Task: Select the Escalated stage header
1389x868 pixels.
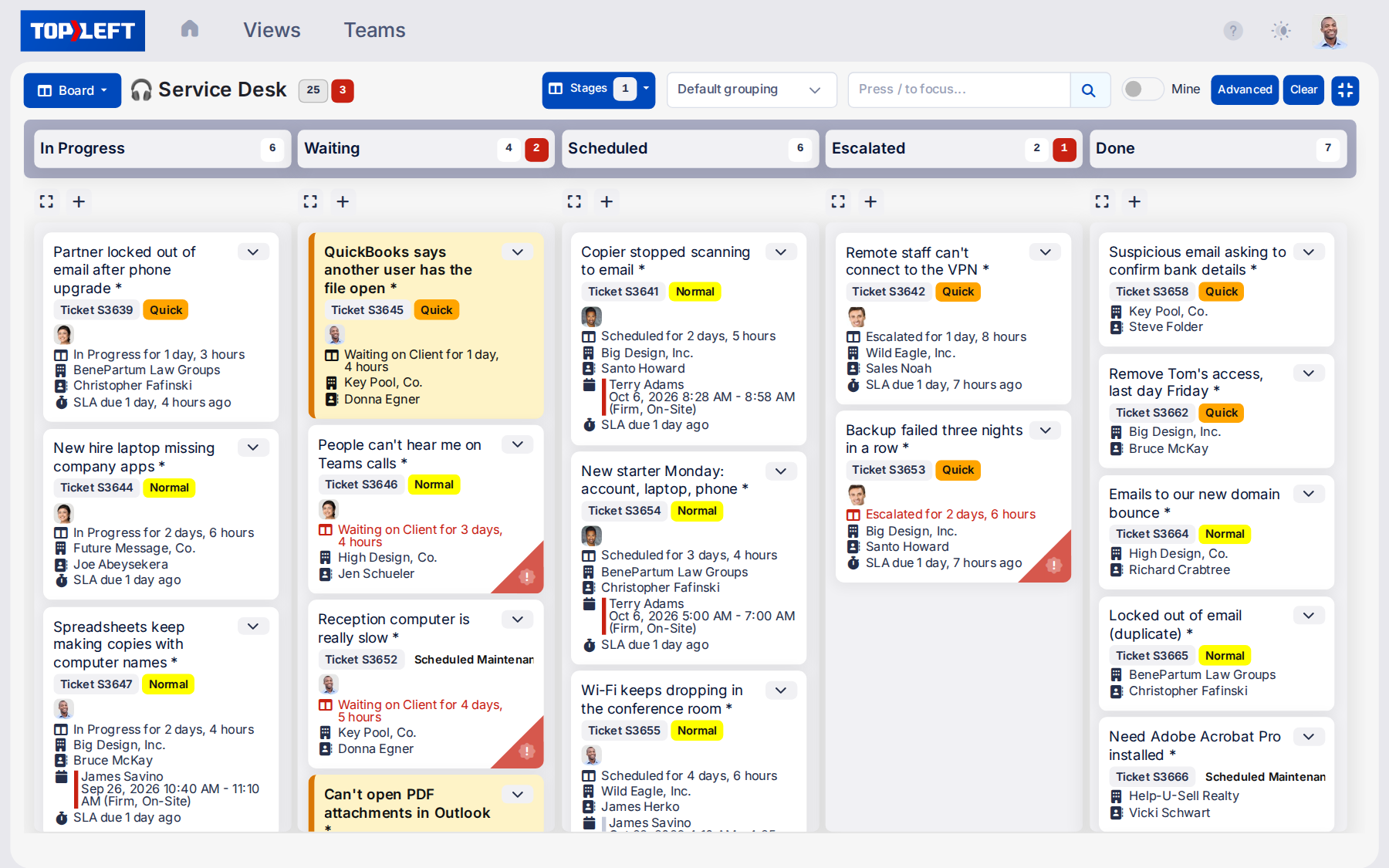Action: [x=954, y=148]
